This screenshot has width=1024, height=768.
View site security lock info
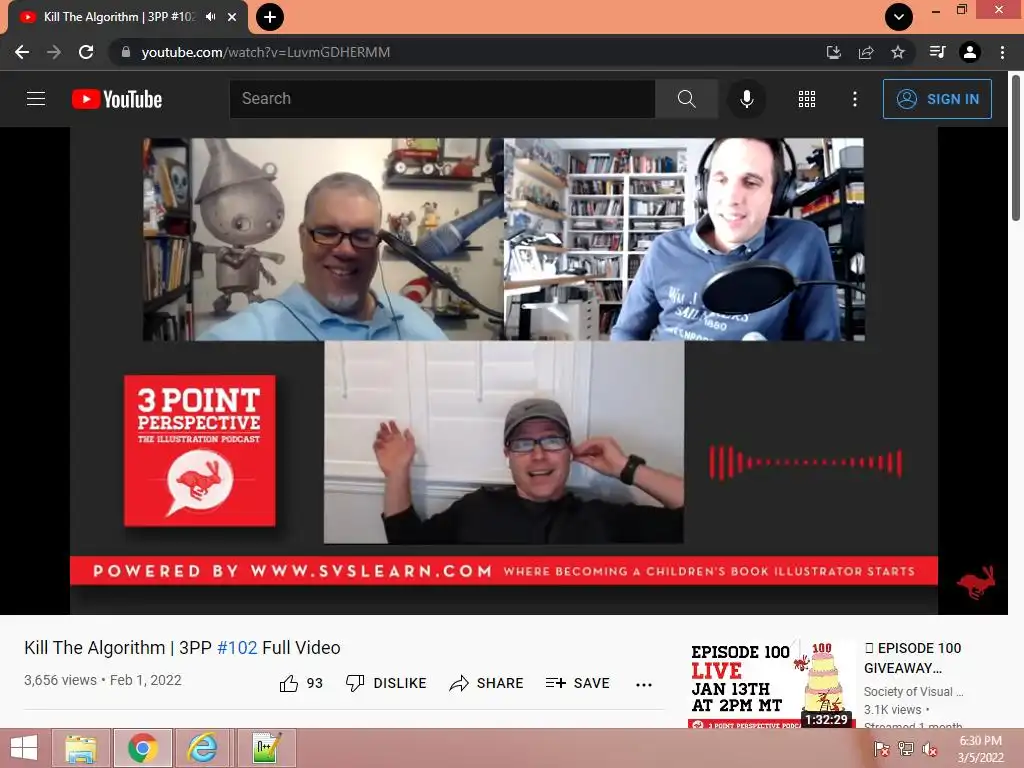click(125, 52)
